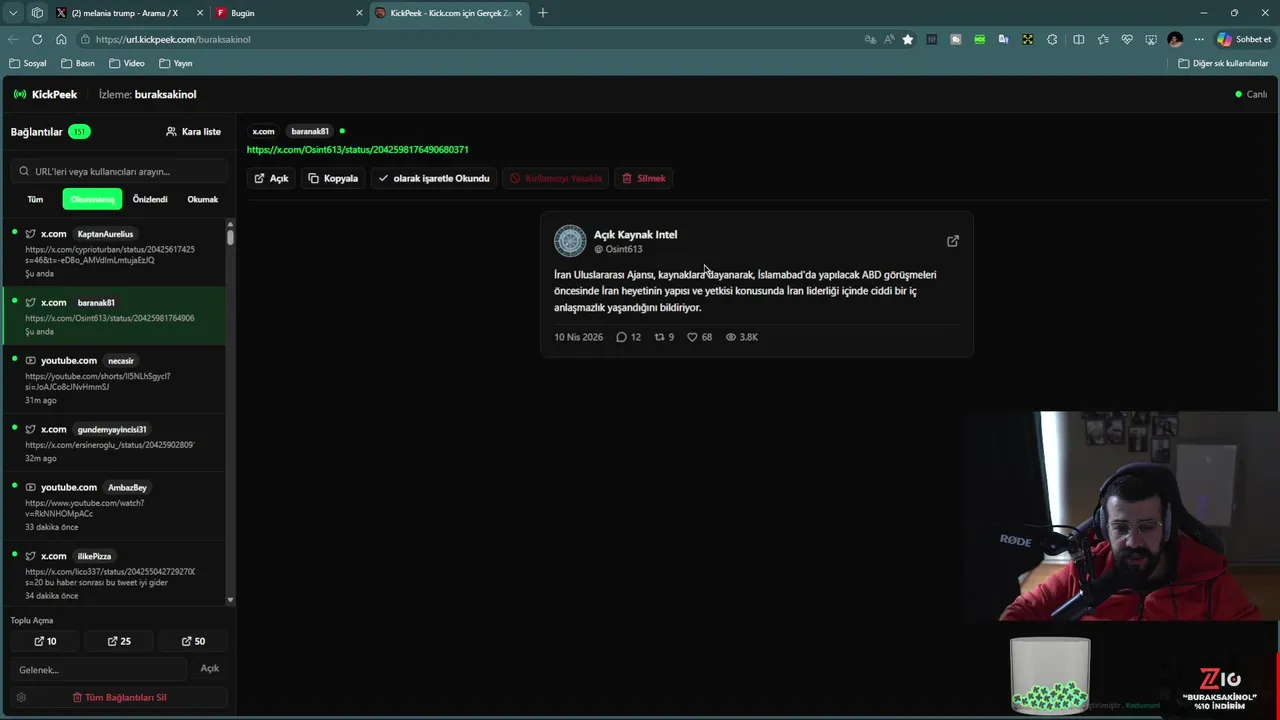Click the sidebar list scrollbar thumb

(230, 237)
